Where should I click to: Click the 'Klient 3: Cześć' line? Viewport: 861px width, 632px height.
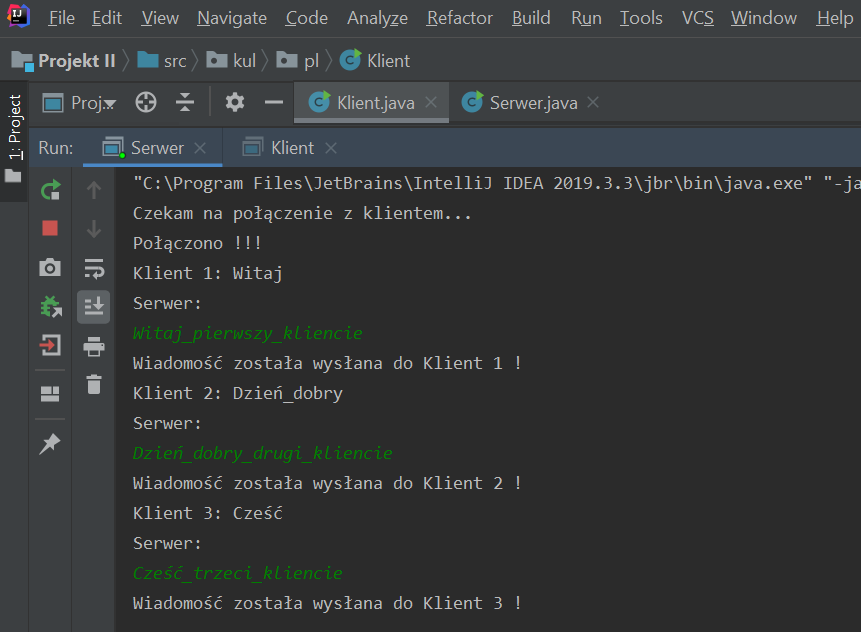pyautogui.click(x=208, y=513)
